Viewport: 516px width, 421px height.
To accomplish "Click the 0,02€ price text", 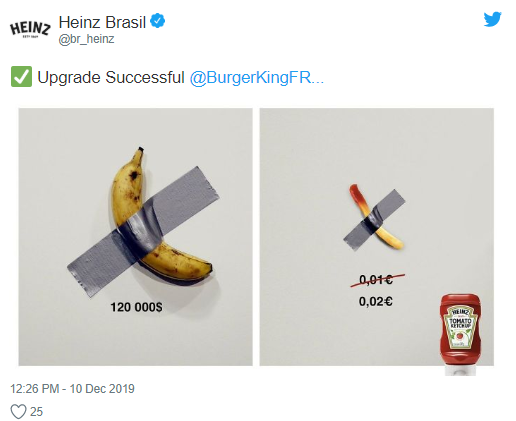I will pyautogui.click(x=376, y=301).
